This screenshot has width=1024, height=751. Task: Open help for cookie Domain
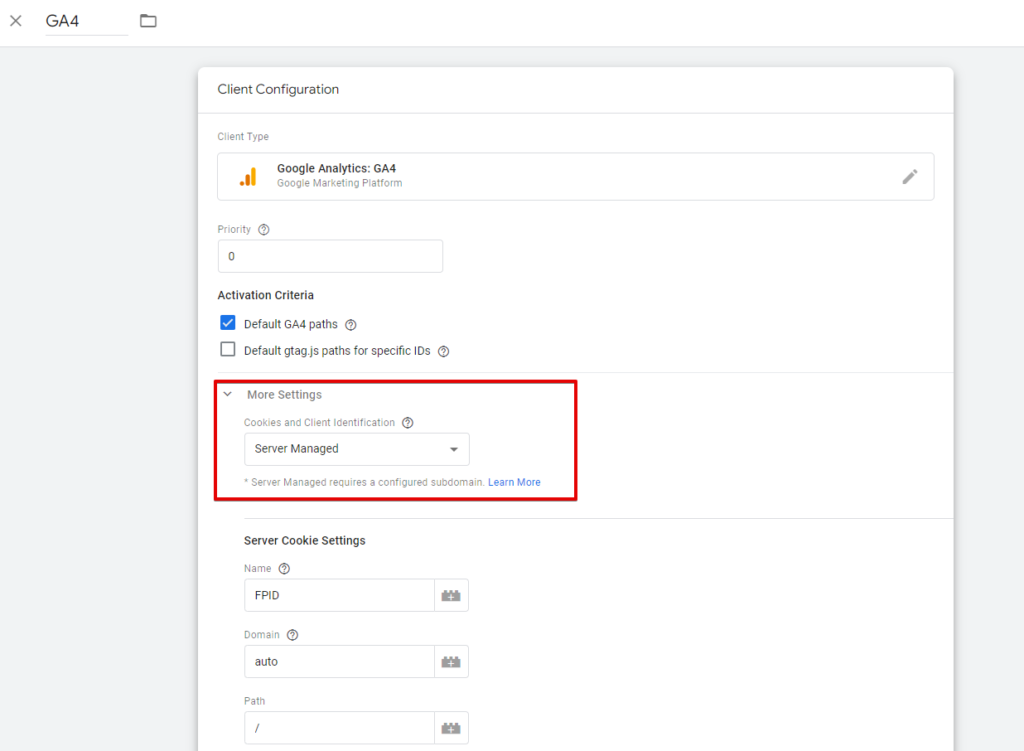(x=293, y=635)
